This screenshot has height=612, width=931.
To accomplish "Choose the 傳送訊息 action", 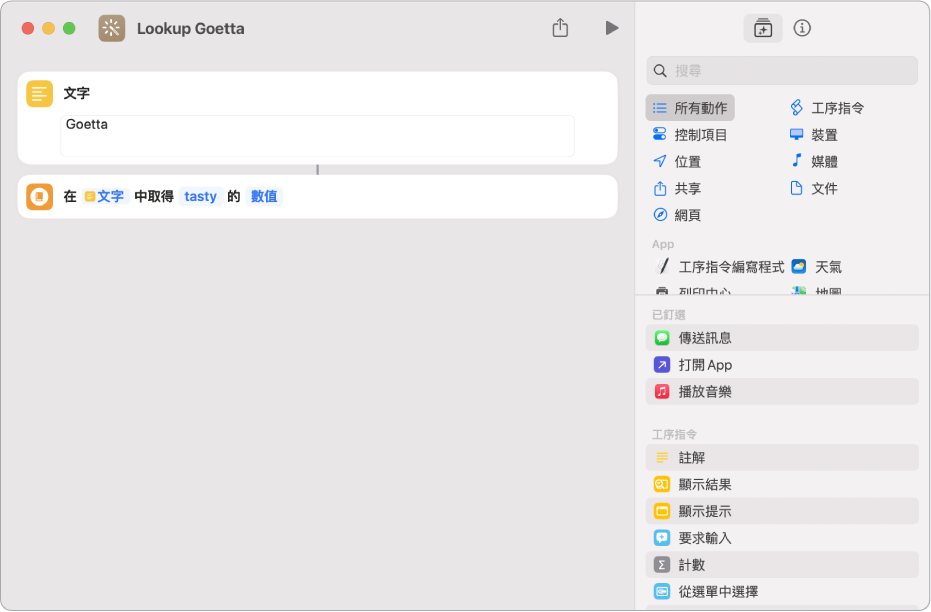I will click(782, 338).
